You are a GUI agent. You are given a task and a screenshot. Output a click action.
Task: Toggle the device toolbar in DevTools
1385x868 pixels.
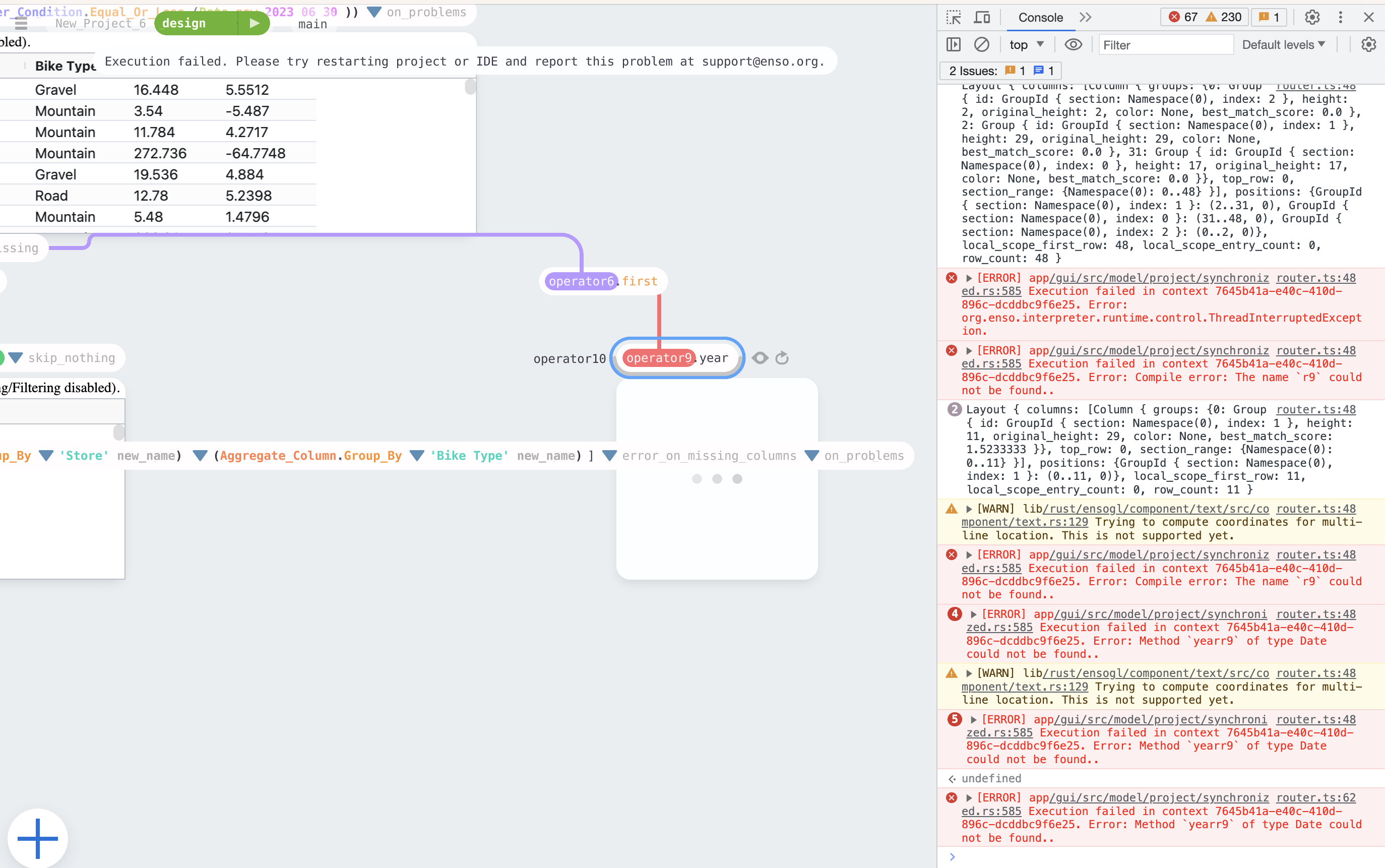click(x=981, y=17)
